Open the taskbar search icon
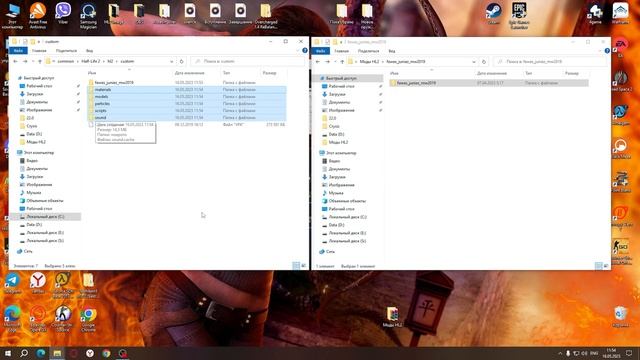The height and width of the screenshot is (360, 640). click(x=24, y=353)
